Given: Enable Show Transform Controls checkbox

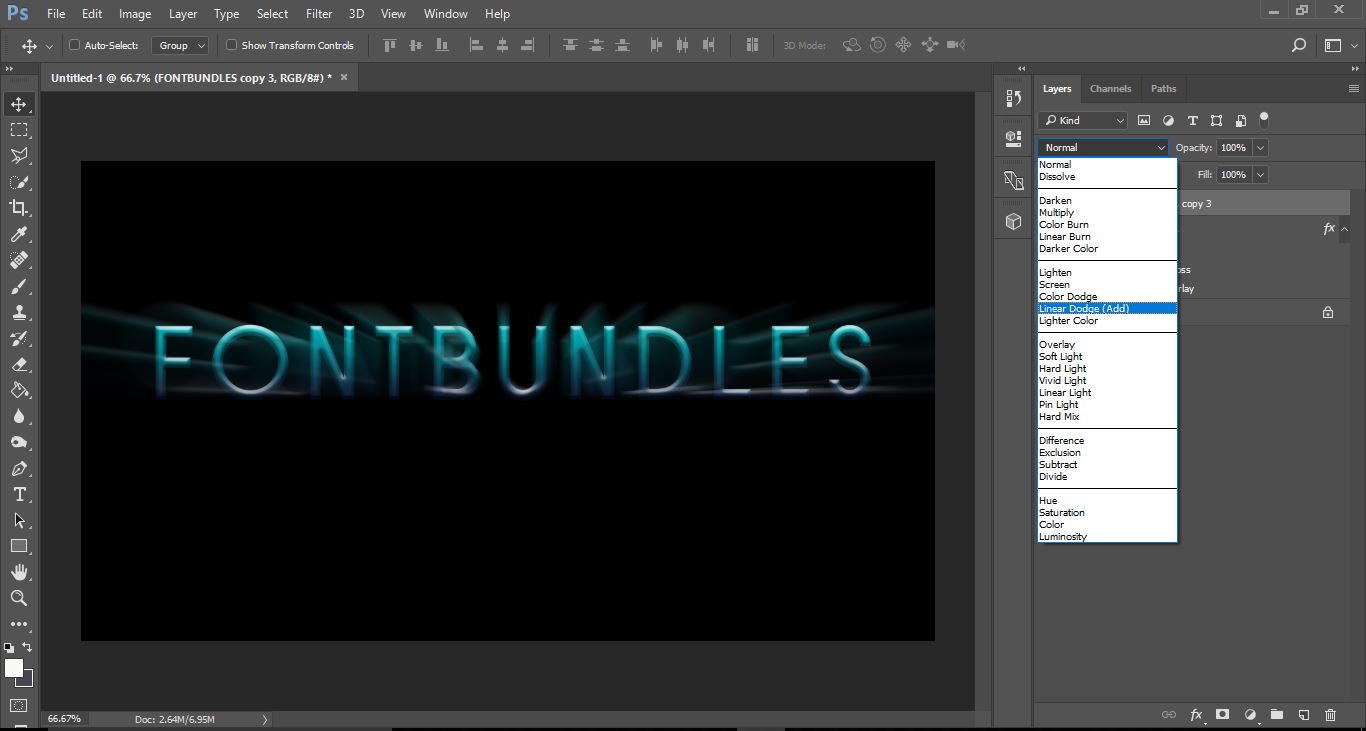Looking at the screenshot, I should tap(231, 45).
